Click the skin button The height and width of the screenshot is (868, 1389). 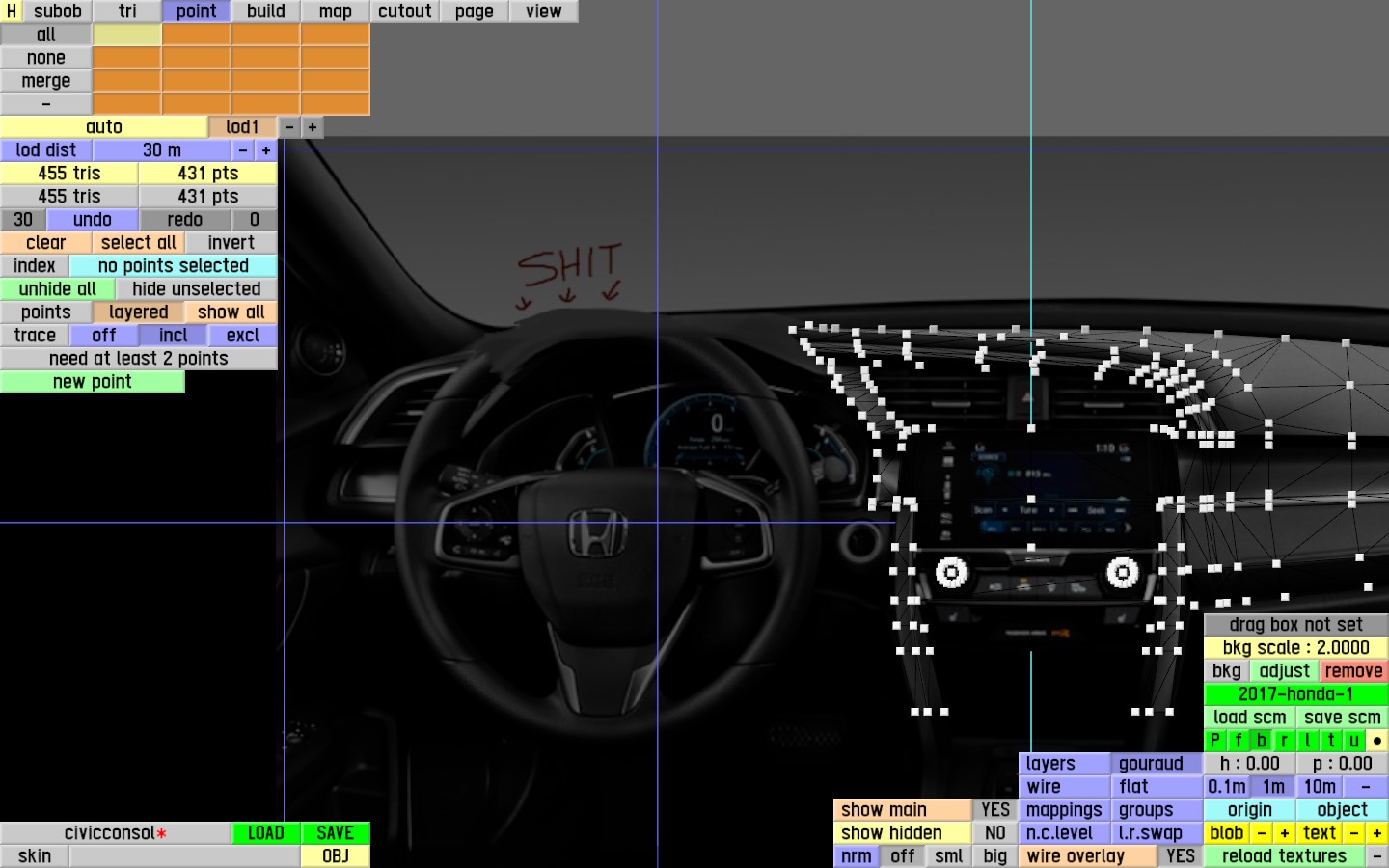tap(35, 856)
